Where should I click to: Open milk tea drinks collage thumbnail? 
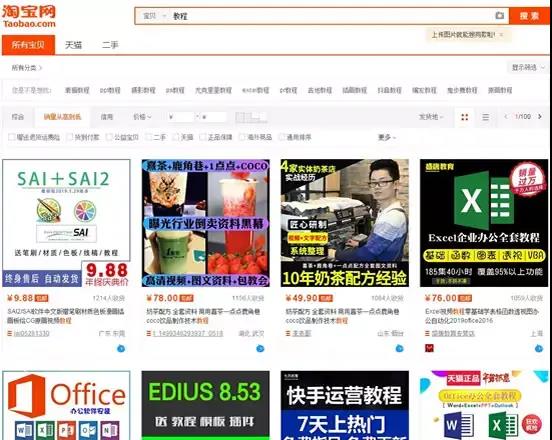coord(206,223)
